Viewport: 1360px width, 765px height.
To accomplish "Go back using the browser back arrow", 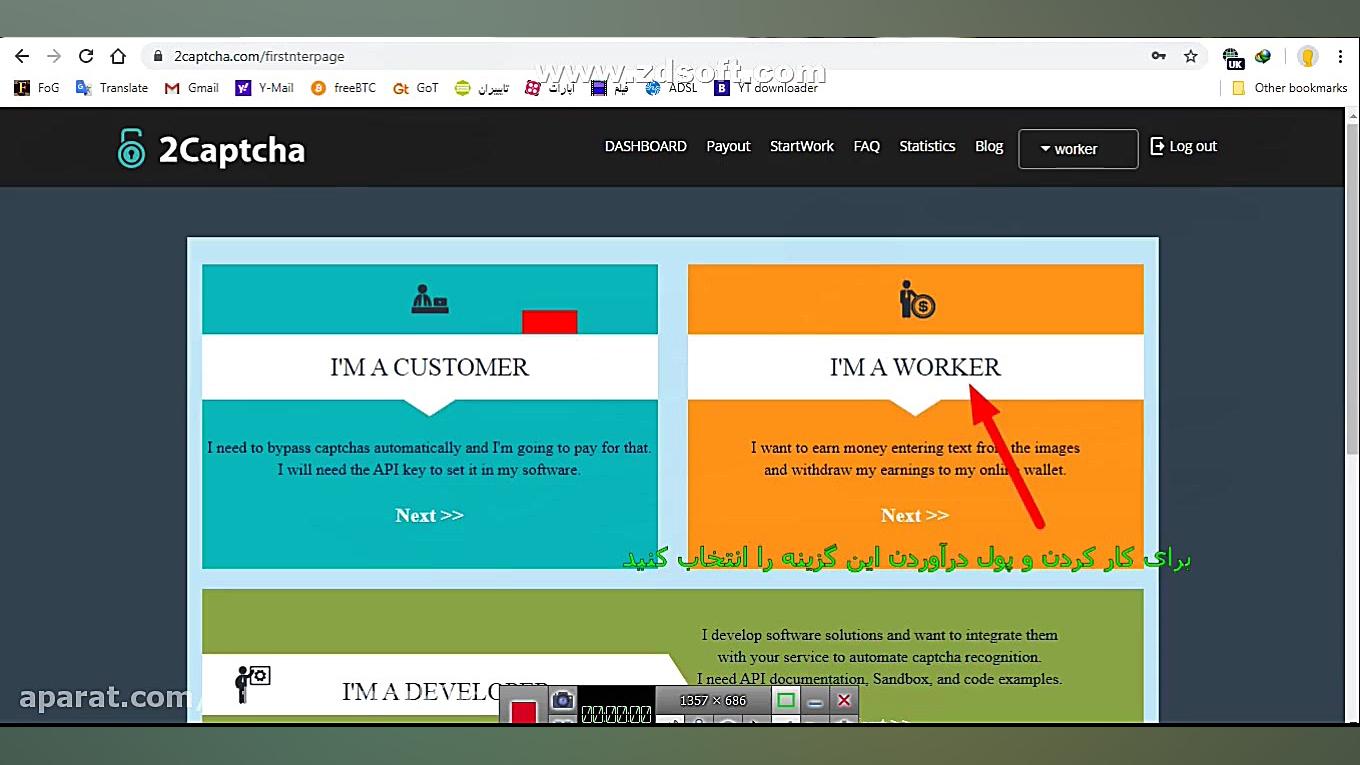I will pyautogui.click(x=22, y=56).
